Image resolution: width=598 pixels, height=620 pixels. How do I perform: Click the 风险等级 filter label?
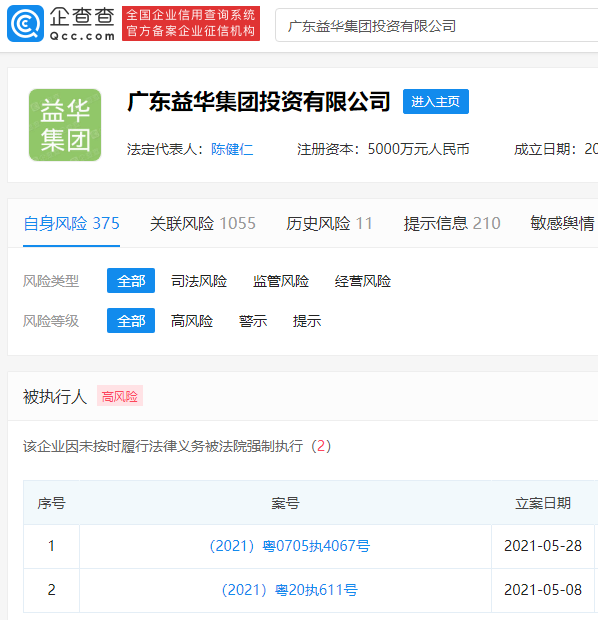point(51,321)
